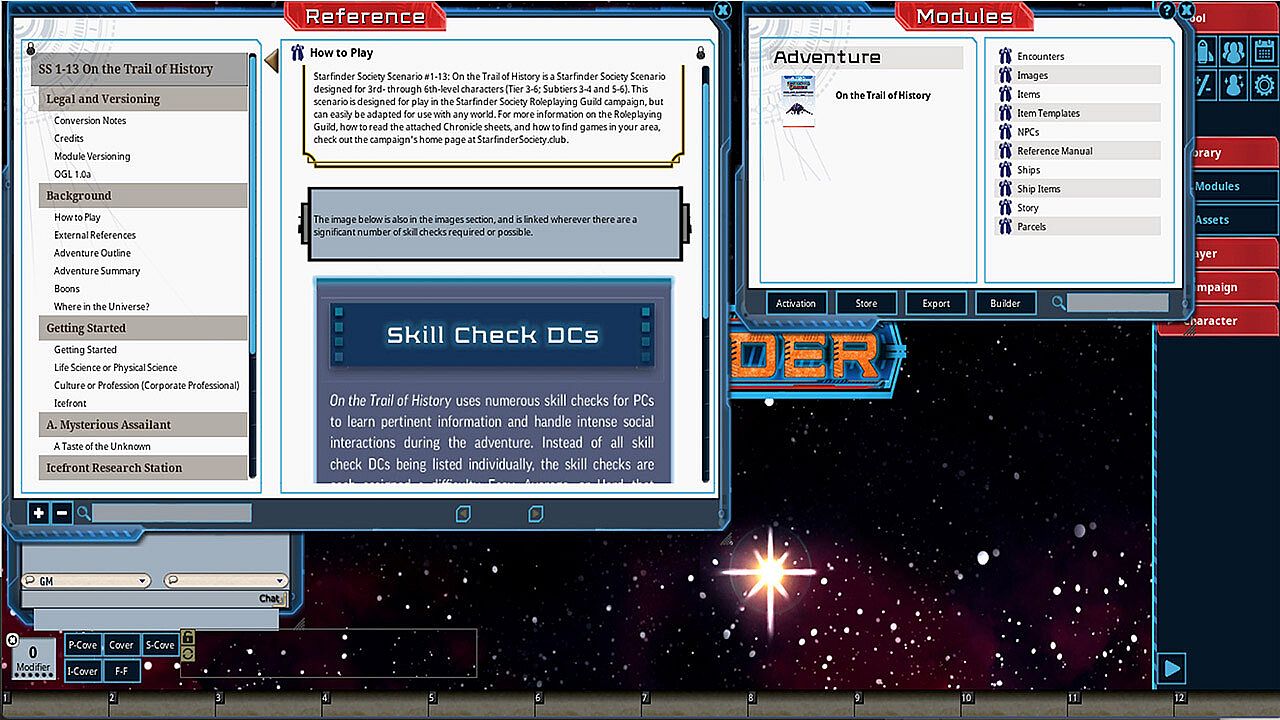This screenshot has width=1280, height=720.
Task: Click the Modules window help icon
Action: (x=1167, y=11)
